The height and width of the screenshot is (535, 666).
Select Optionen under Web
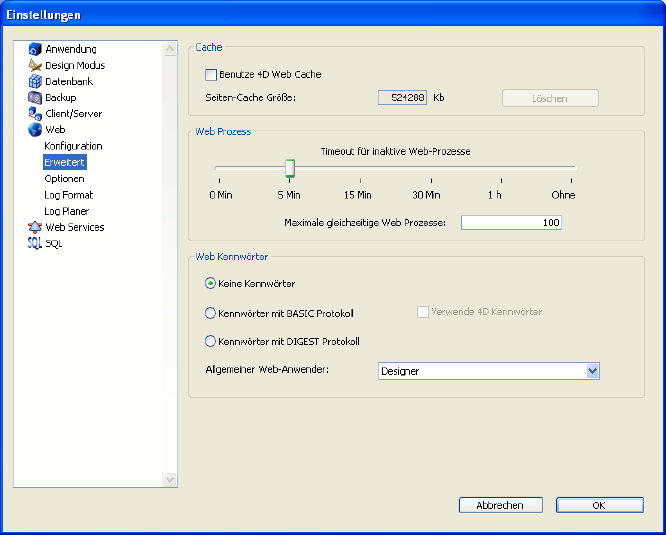[64, 179]
